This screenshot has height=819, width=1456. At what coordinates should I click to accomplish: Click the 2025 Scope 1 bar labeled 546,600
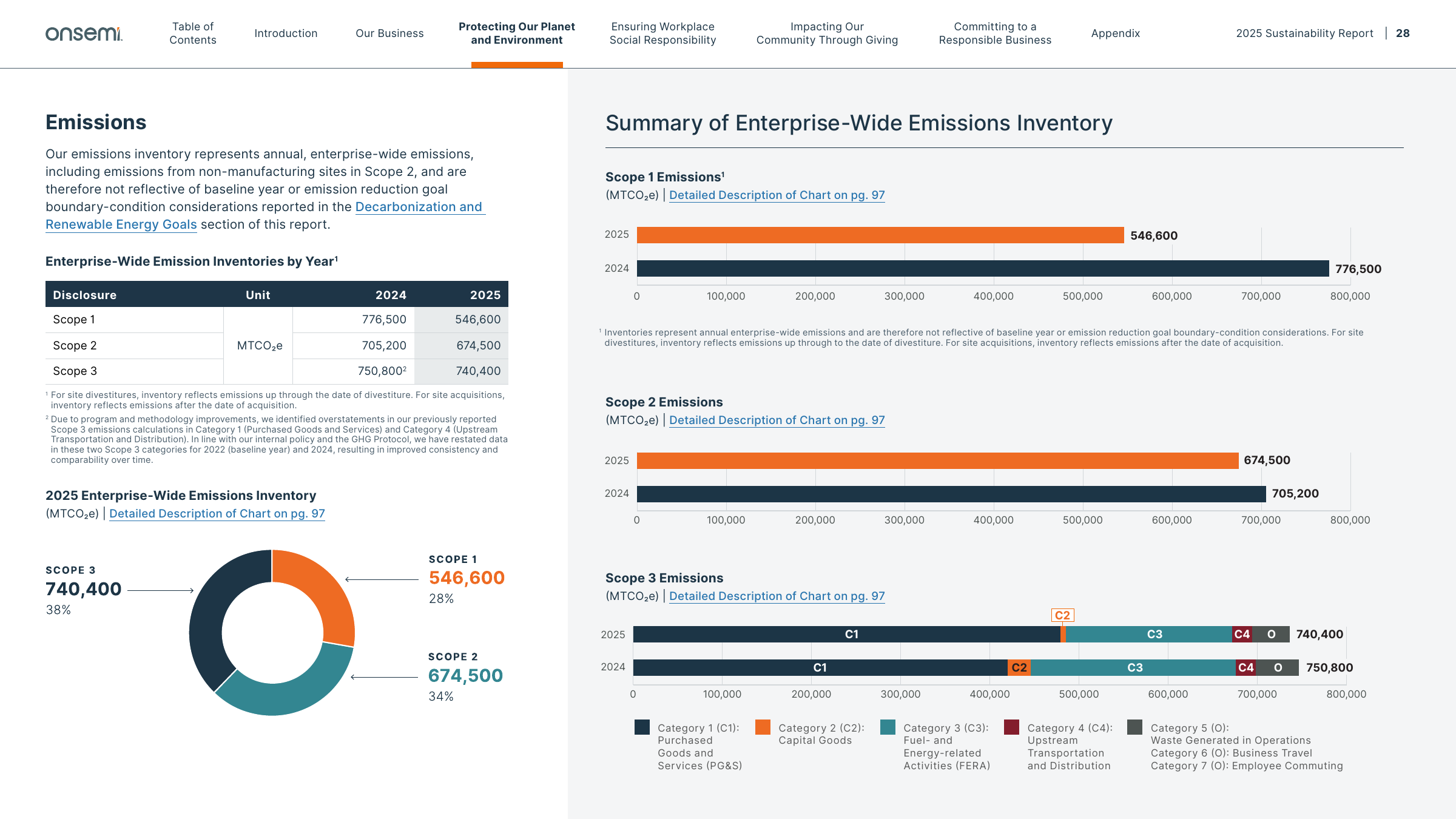(x=880, y=235)
